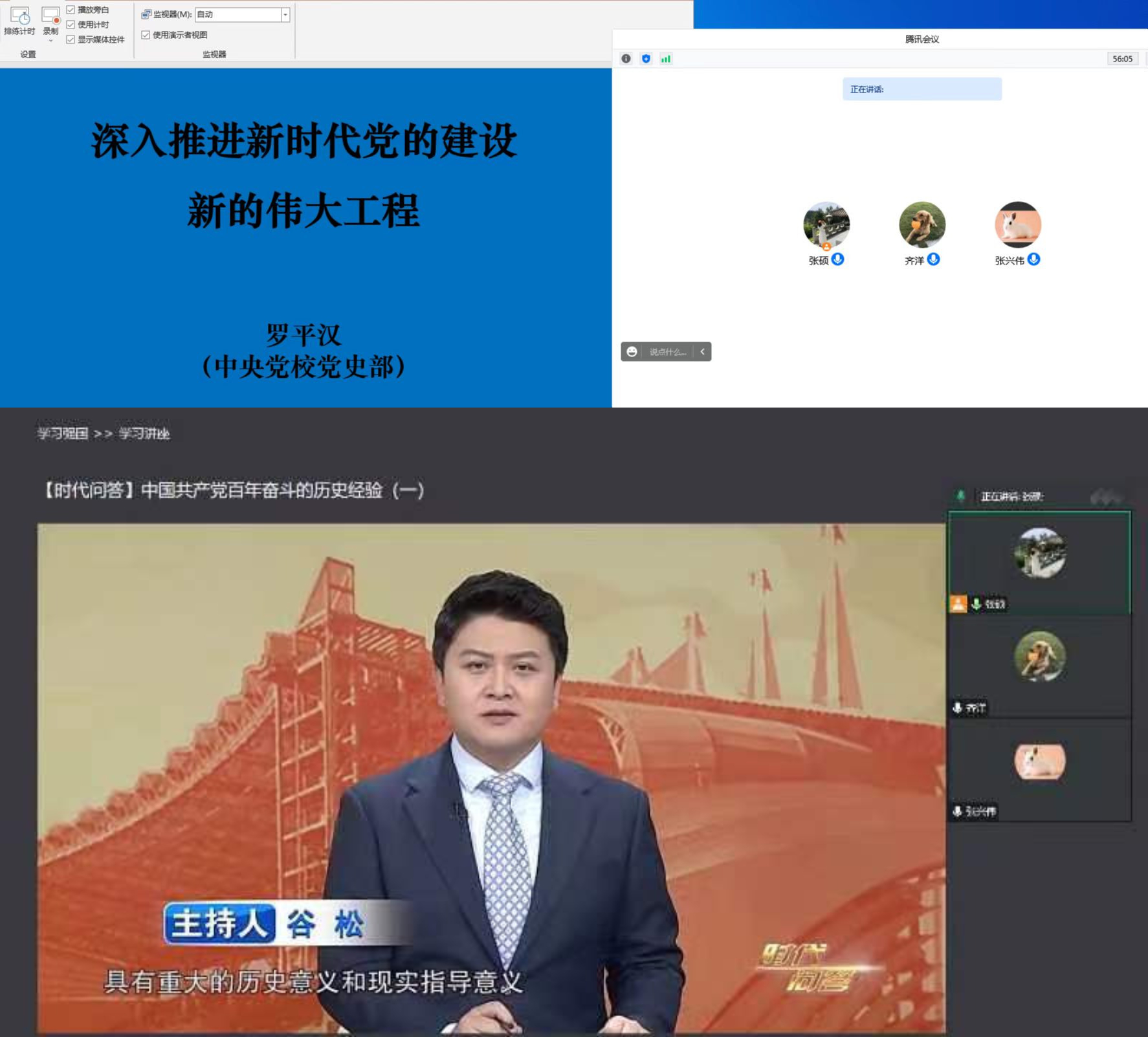Toggle the 使用计时 checkbox
1148x1037 pixels.
click(71, 25)
